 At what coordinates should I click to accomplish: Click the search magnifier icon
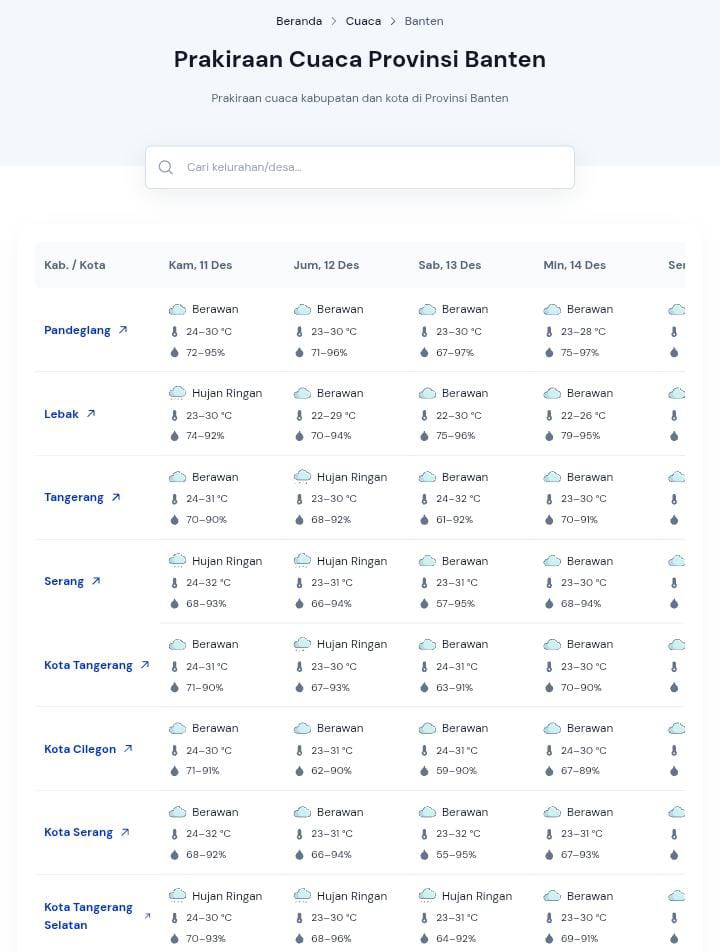166,167
